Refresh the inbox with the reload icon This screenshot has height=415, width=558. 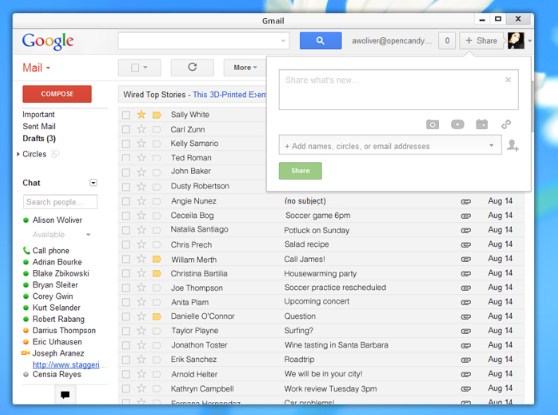tap(192, 67)
